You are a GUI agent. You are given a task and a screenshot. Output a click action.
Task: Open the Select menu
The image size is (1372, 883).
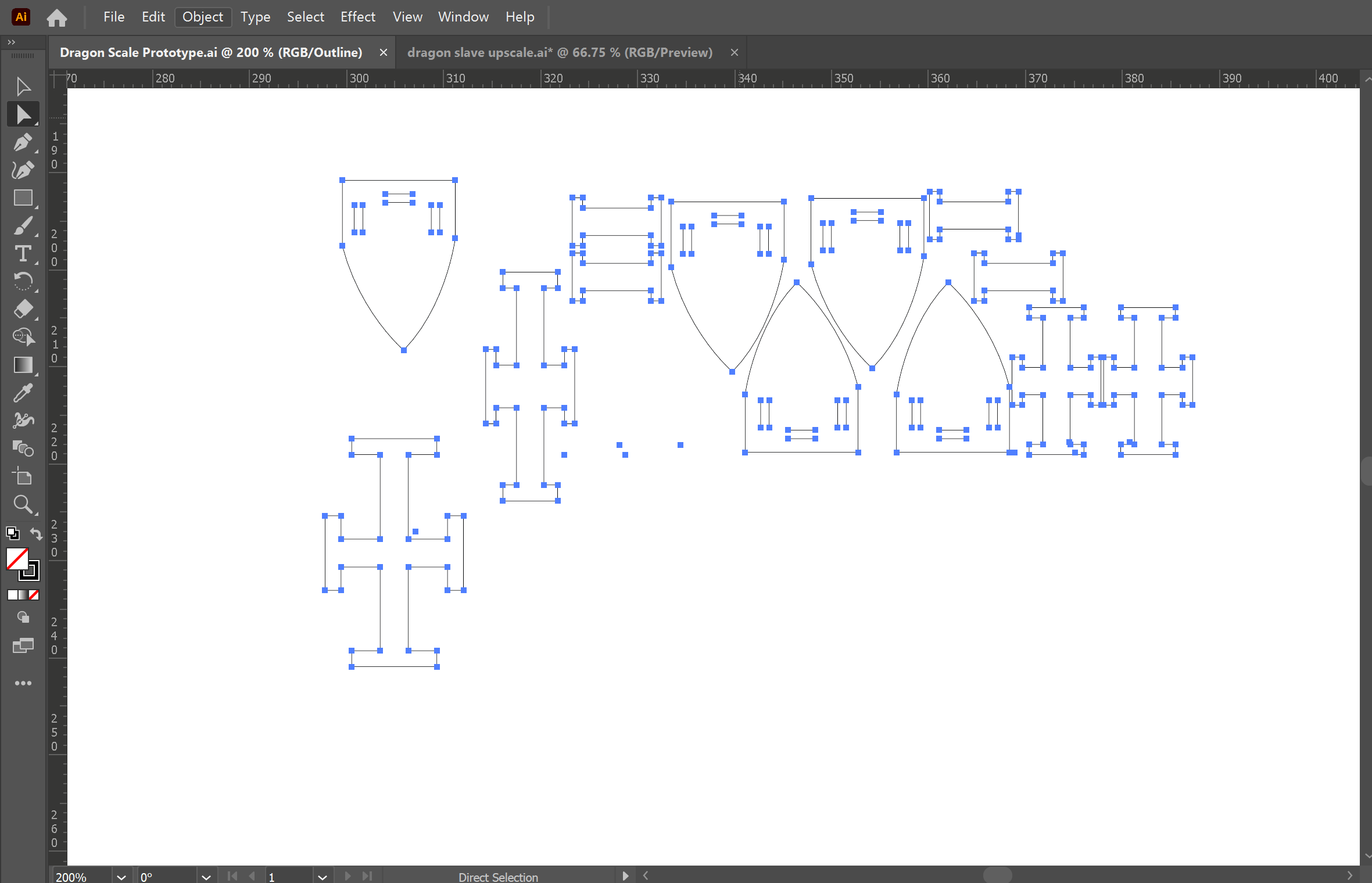(x=305, y=16)
